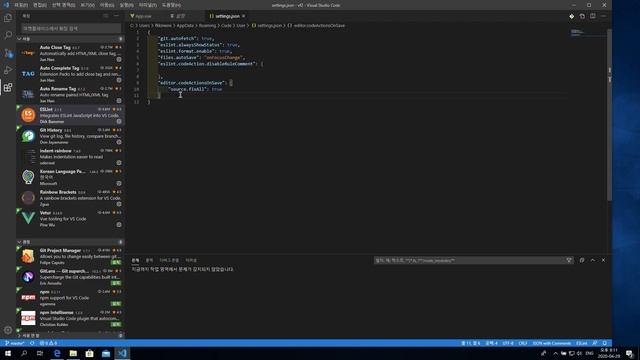Open Run and Debug view in activity bar
The image size is (640, 360).
(8, 70)
